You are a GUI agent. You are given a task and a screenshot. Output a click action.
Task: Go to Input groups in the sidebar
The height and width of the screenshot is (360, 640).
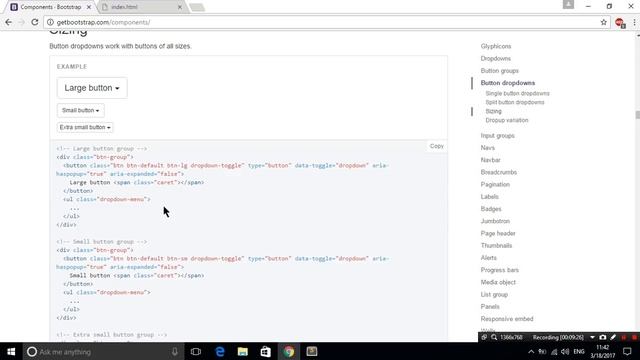497,136
